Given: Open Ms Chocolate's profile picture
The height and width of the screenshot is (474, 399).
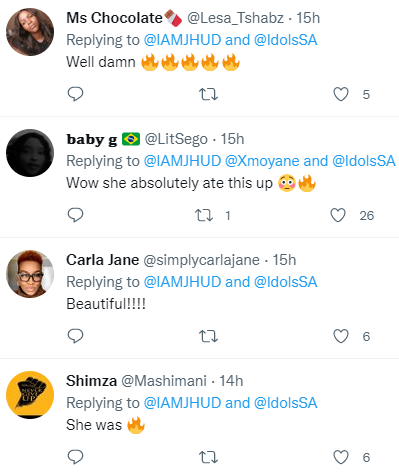Looking at the screenshot, I should [30, 32].
